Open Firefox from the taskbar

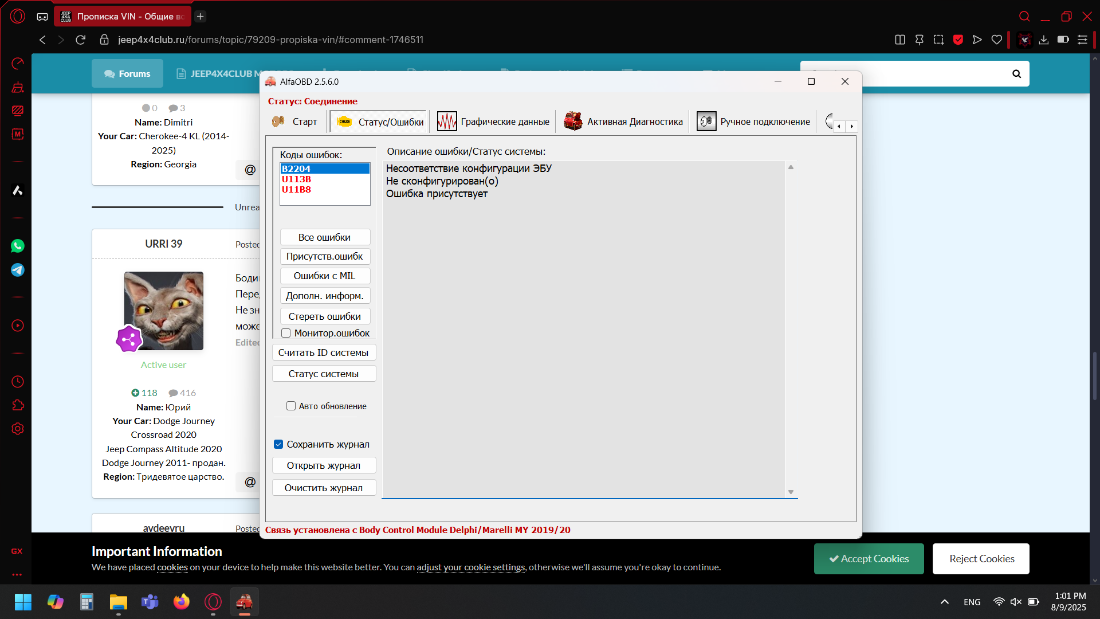click(182, 602)
